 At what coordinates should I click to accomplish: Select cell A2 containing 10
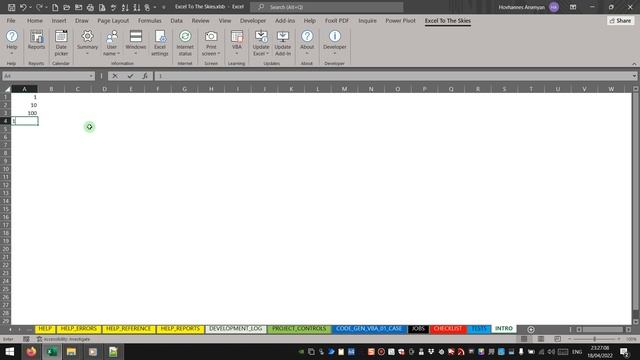[24, 105]
